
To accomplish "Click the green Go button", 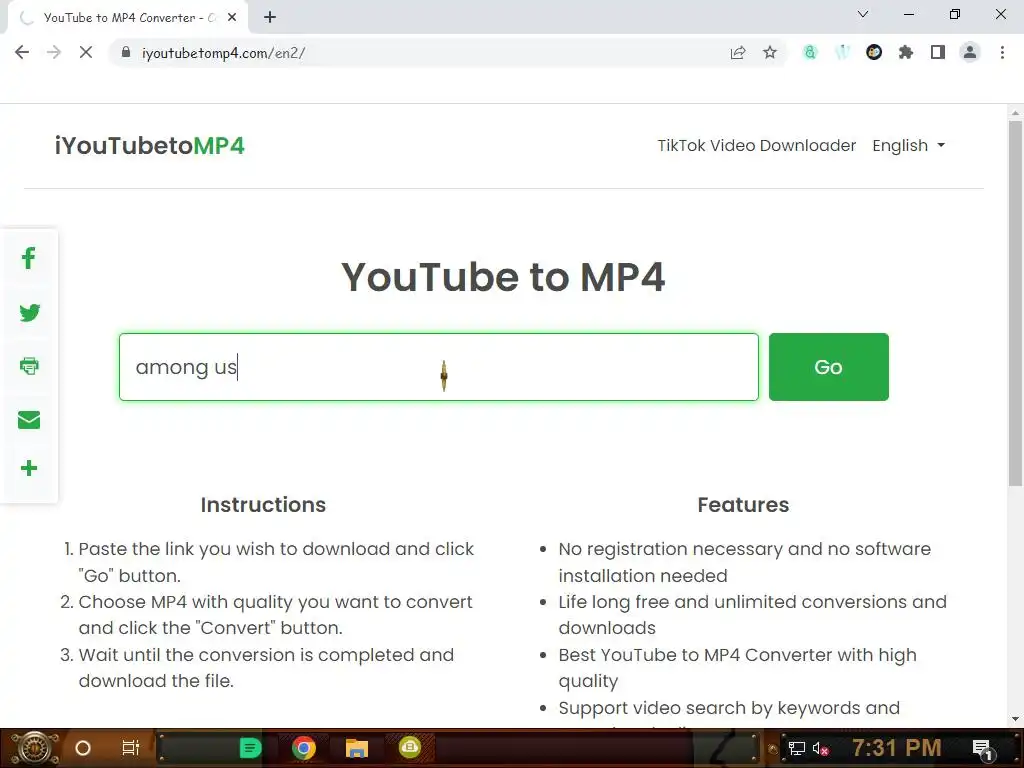I will coord(829,367).
